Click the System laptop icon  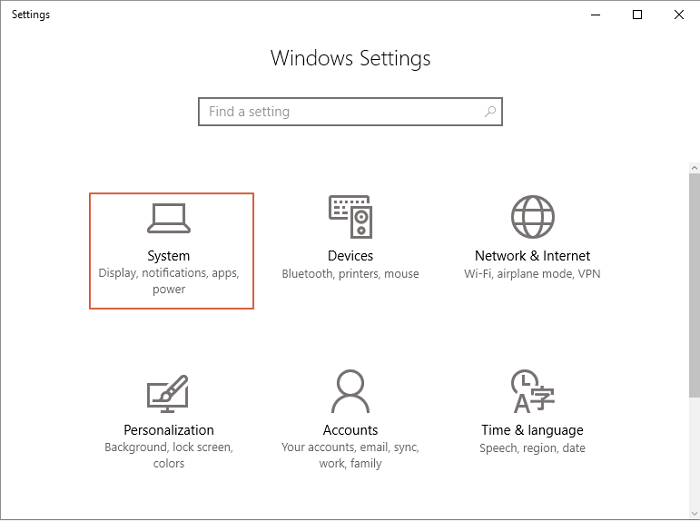168,218
